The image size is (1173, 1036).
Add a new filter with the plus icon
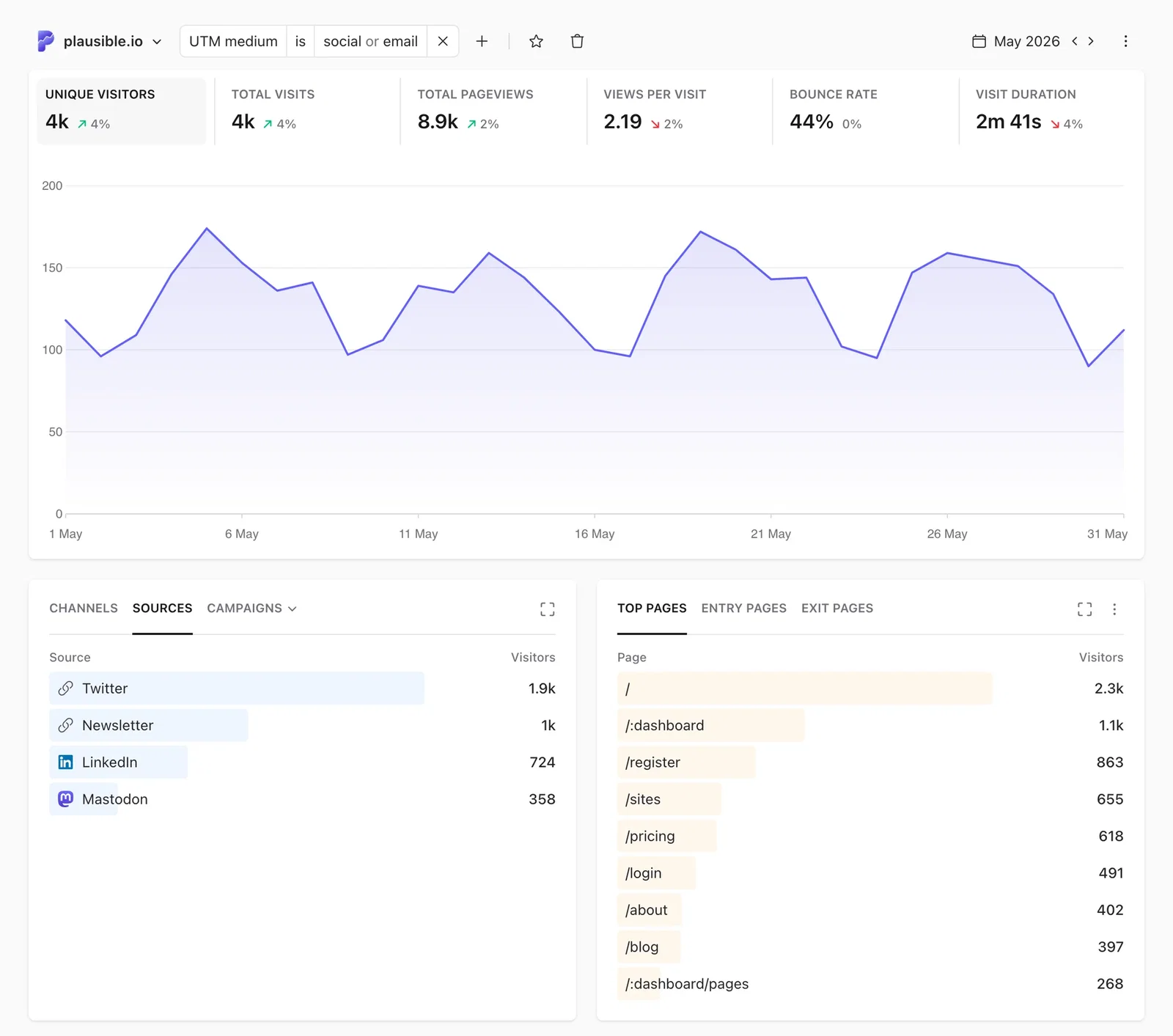click(482, 41)
